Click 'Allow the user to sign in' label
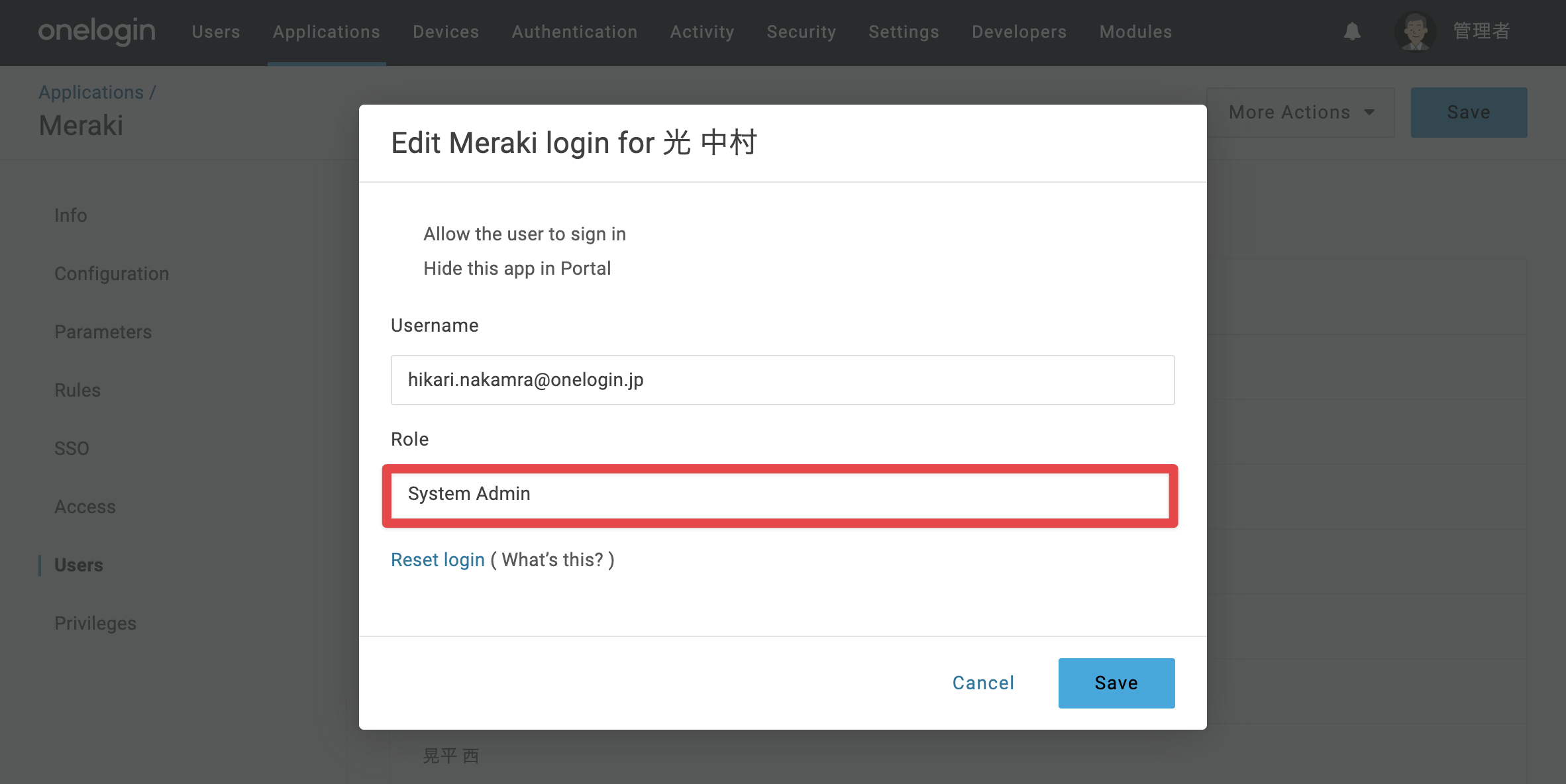Screen dimensions: 1566x784 coord(525,234)
